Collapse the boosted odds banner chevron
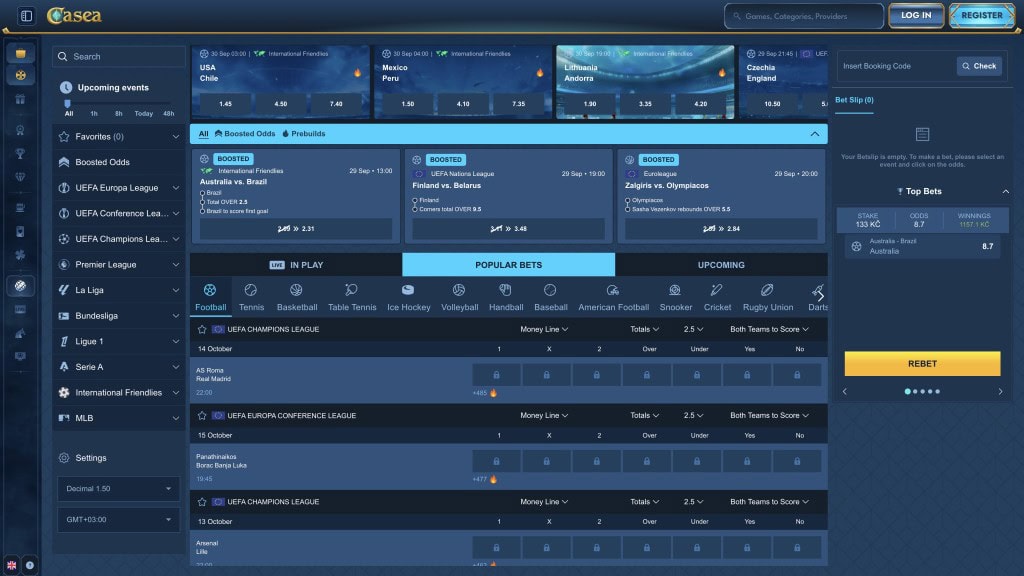This screenshot has width=1024, height=576. click(x=814, y=134)
